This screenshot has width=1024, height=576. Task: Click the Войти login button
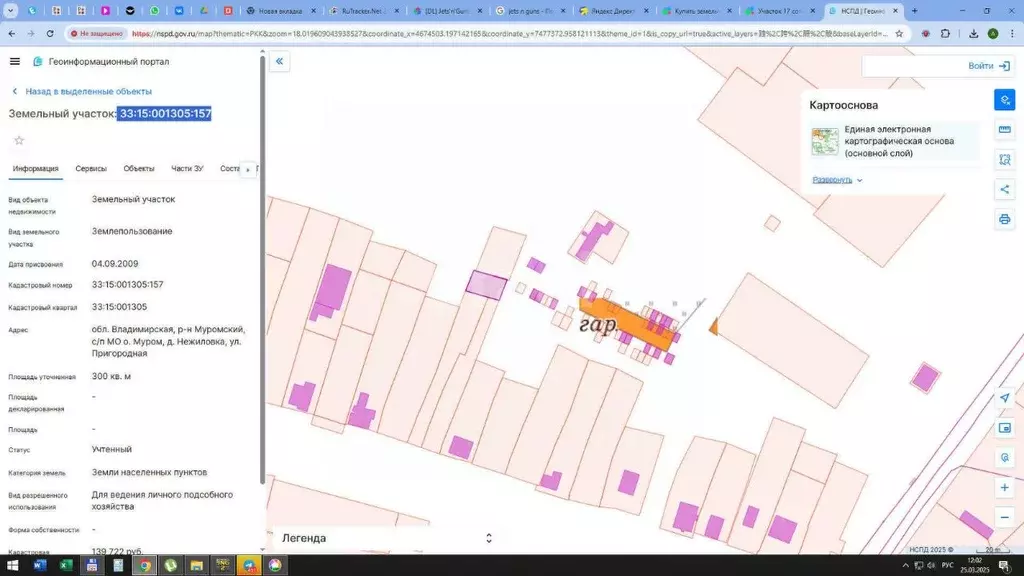tap(988, 66)
